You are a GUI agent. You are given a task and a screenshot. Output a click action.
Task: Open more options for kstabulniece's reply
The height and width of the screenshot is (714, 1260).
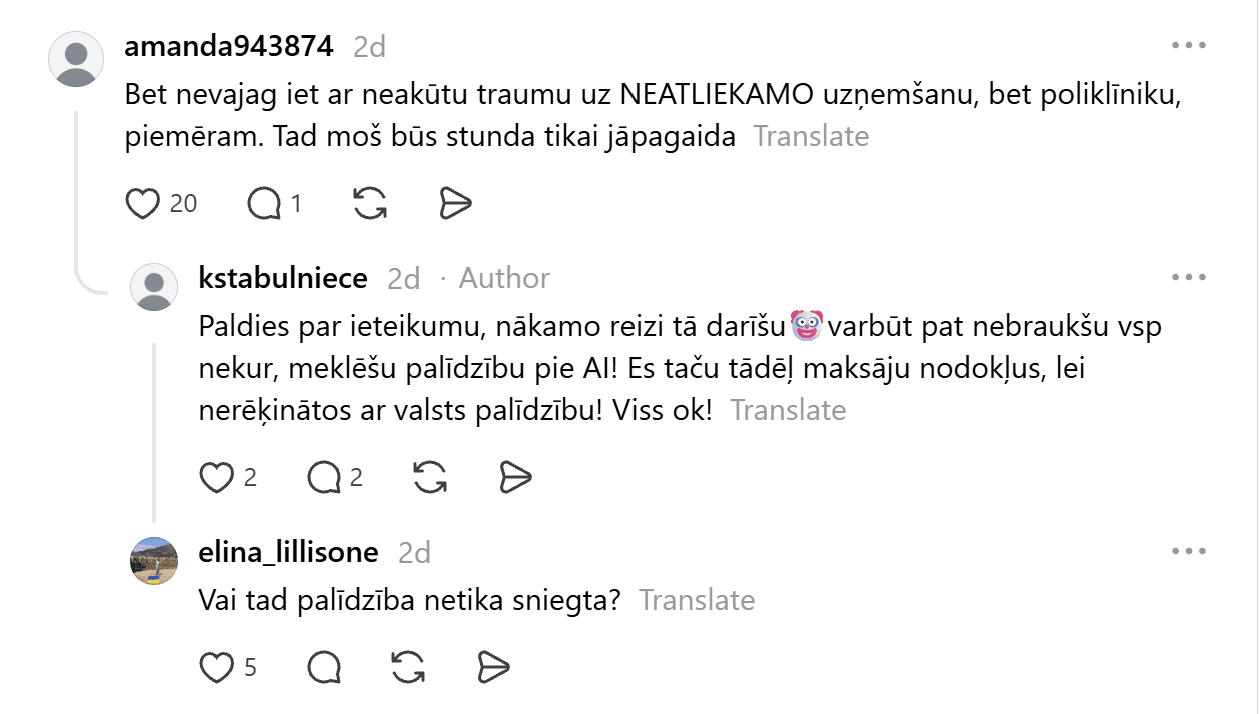click(1189, 277)
